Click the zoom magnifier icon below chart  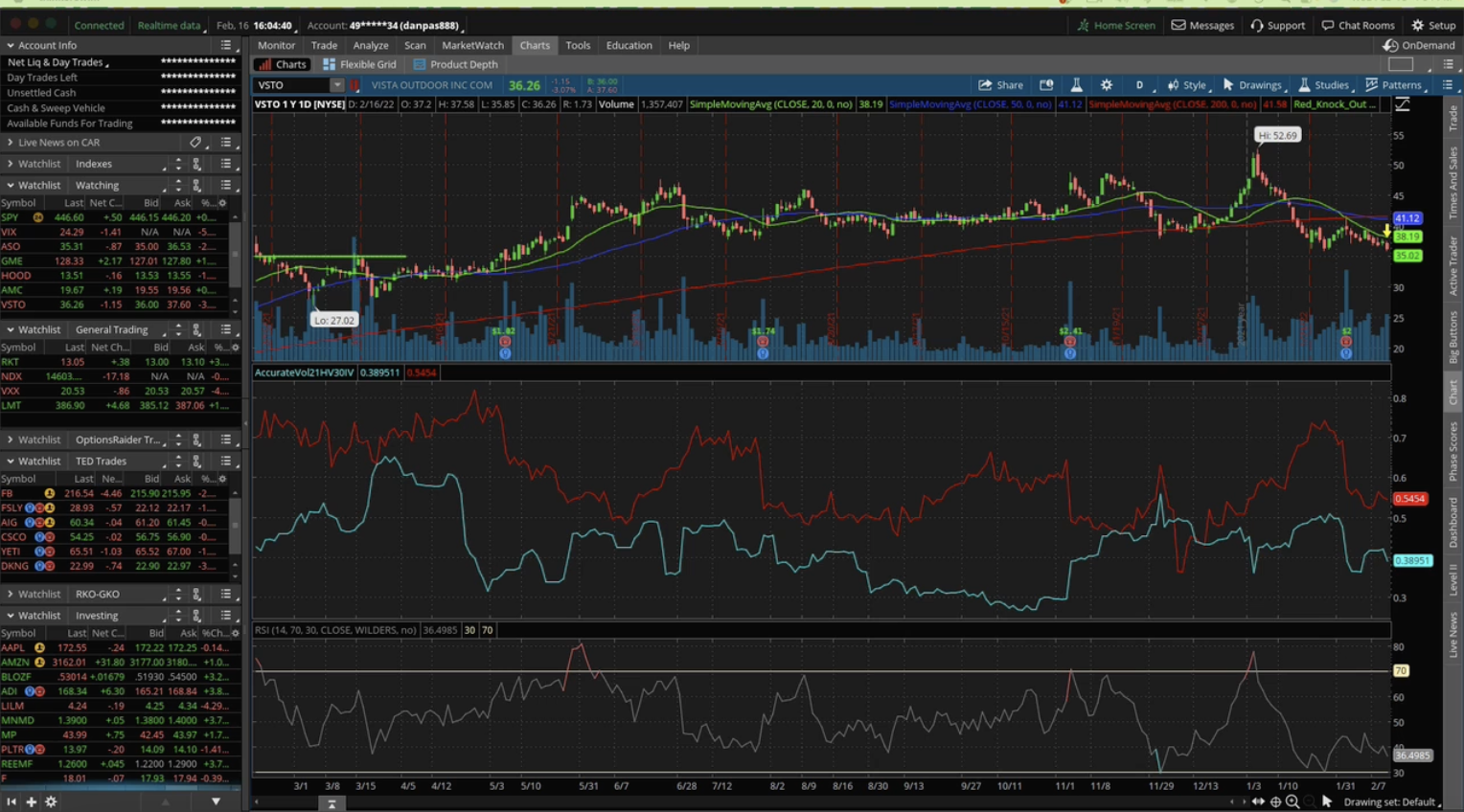tap(1292, 801)
